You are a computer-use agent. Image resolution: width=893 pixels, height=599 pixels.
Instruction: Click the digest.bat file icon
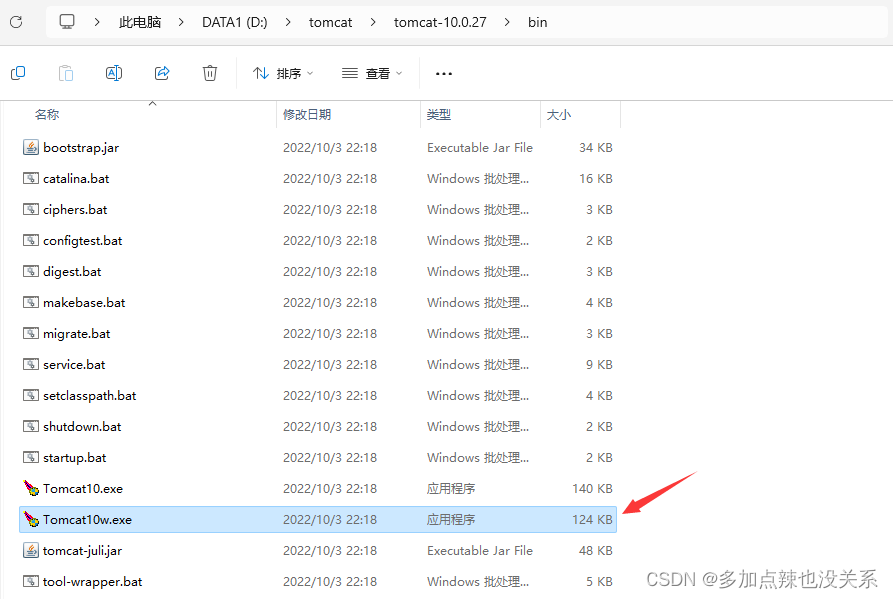pyautogui.click(x=31, y=271)
